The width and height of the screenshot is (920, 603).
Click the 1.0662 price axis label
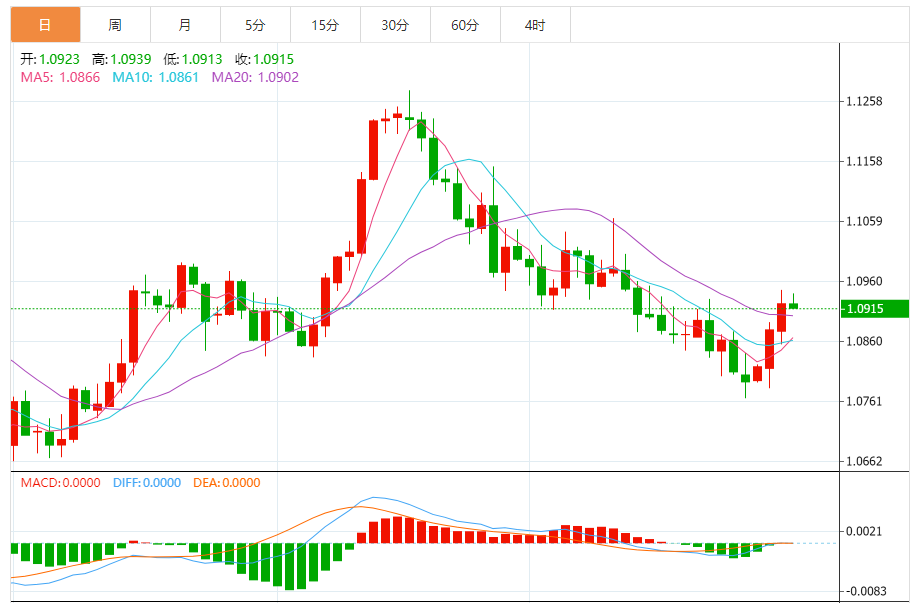864,461
